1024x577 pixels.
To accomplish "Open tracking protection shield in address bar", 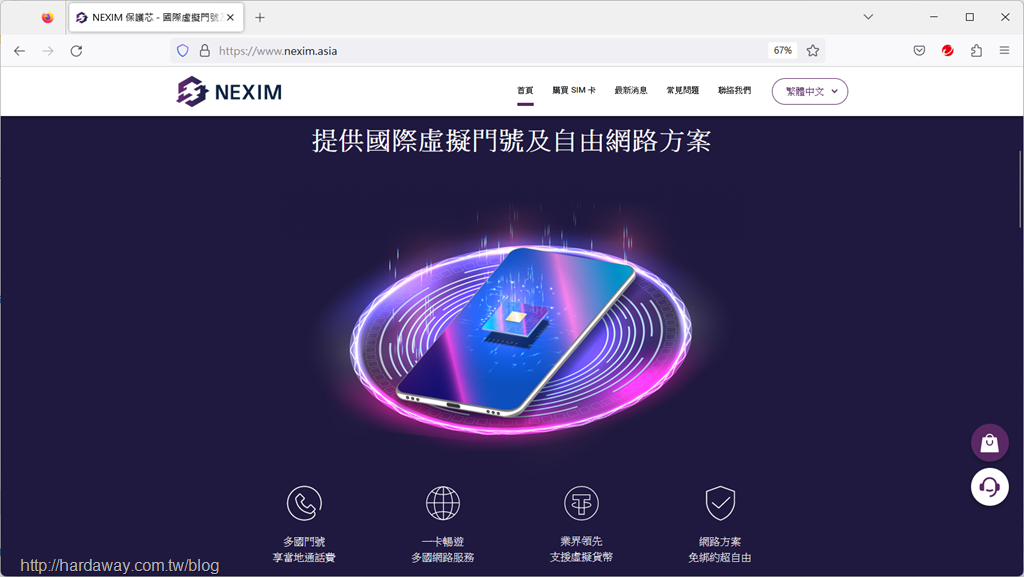I will pos(183,51).
